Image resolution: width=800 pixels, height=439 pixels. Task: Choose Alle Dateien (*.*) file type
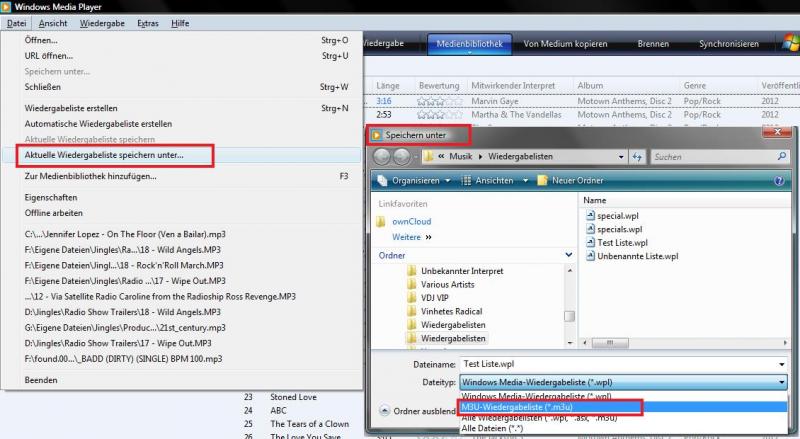[x=622, y=428]
